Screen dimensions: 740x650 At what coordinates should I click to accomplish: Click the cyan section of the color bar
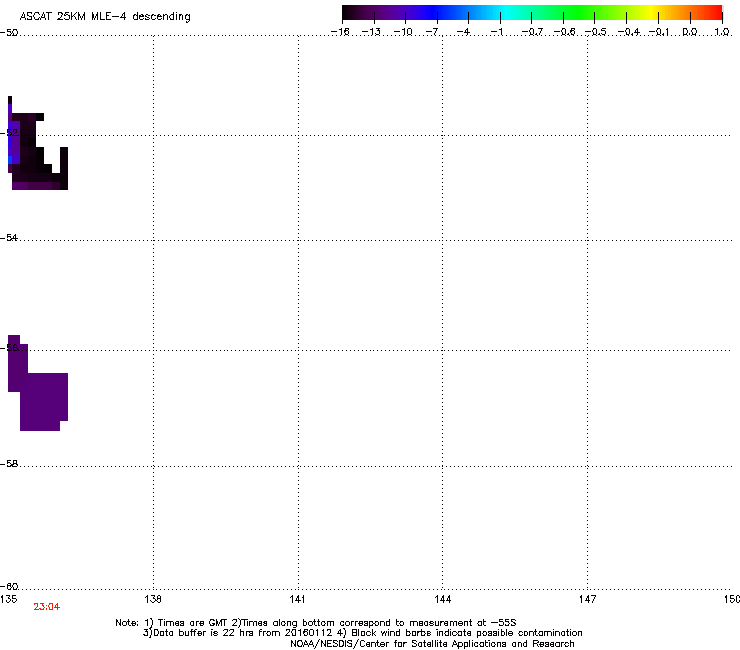(x=505, y=13)
